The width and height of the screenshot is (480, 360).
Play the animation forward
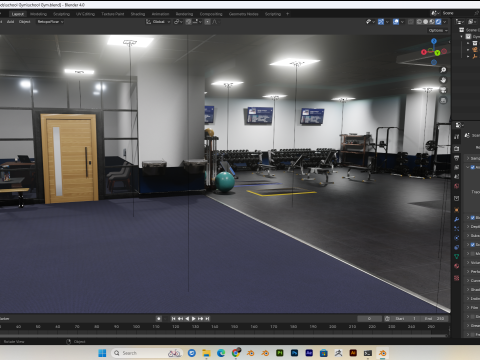194,319
